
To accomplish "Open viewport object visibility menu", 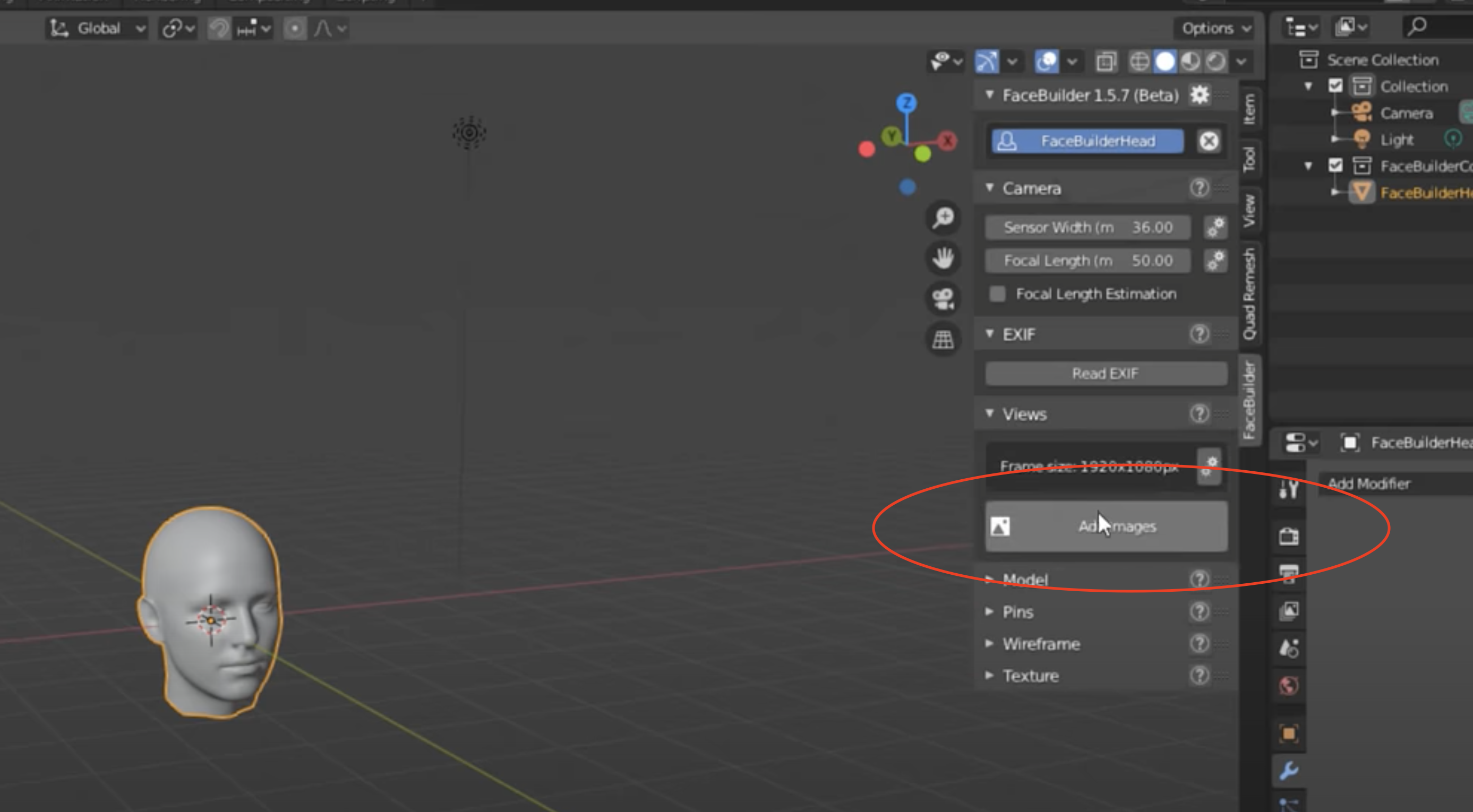I will (946, 61).
